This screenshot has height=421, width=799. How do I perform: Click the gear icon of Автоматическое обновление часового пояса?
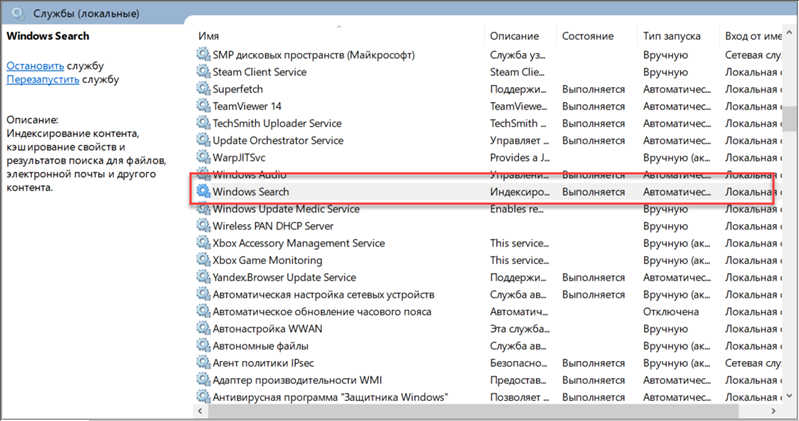tap(203, 311)
